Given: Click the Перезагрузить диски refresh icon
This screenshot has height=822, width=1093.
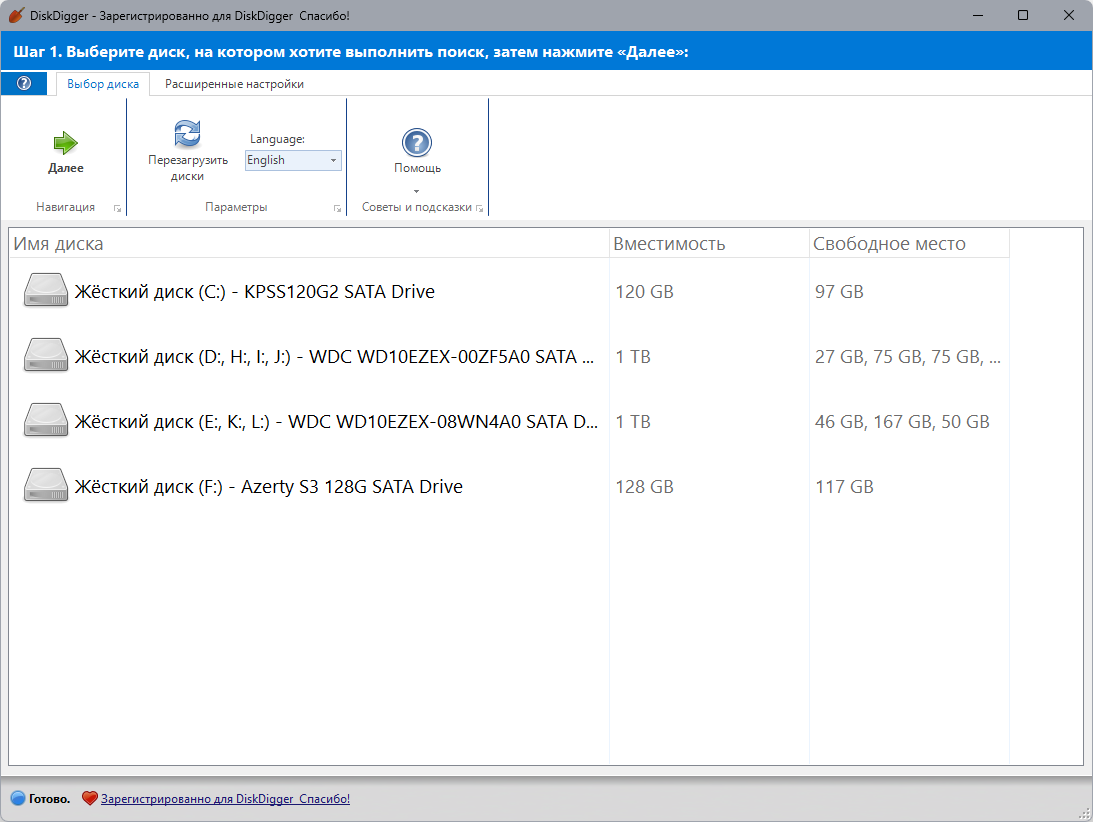Looking at the screenshot, I should (x=188, y=133).
